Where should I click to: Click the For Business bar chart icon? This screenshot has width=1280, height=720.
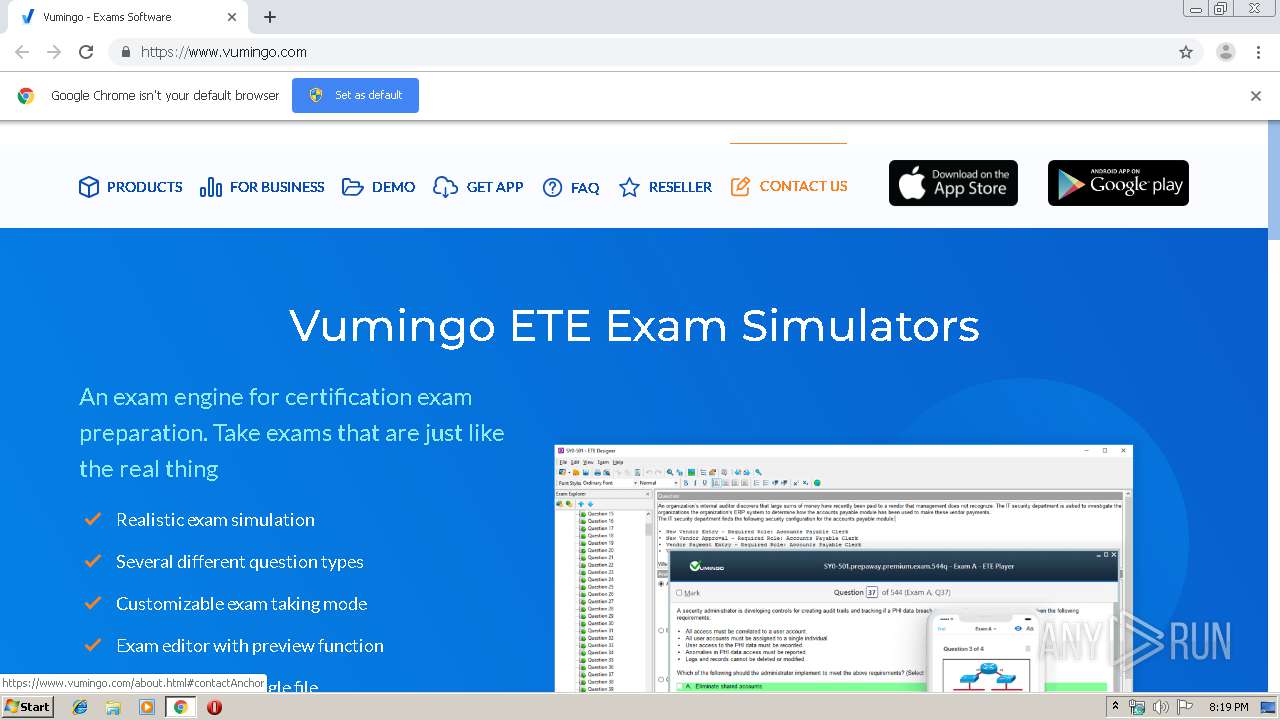[211, 187]
